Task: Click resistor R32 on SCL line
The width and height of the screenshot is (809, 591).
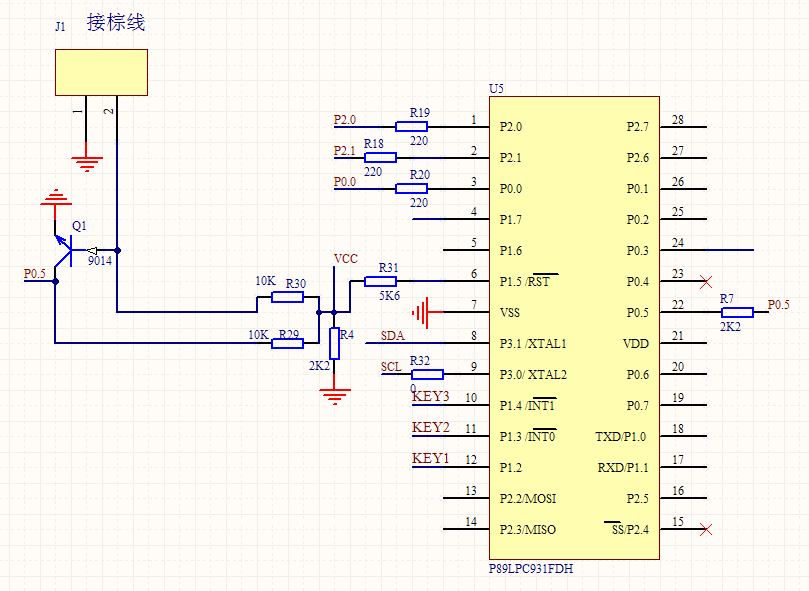Action: 427,374
